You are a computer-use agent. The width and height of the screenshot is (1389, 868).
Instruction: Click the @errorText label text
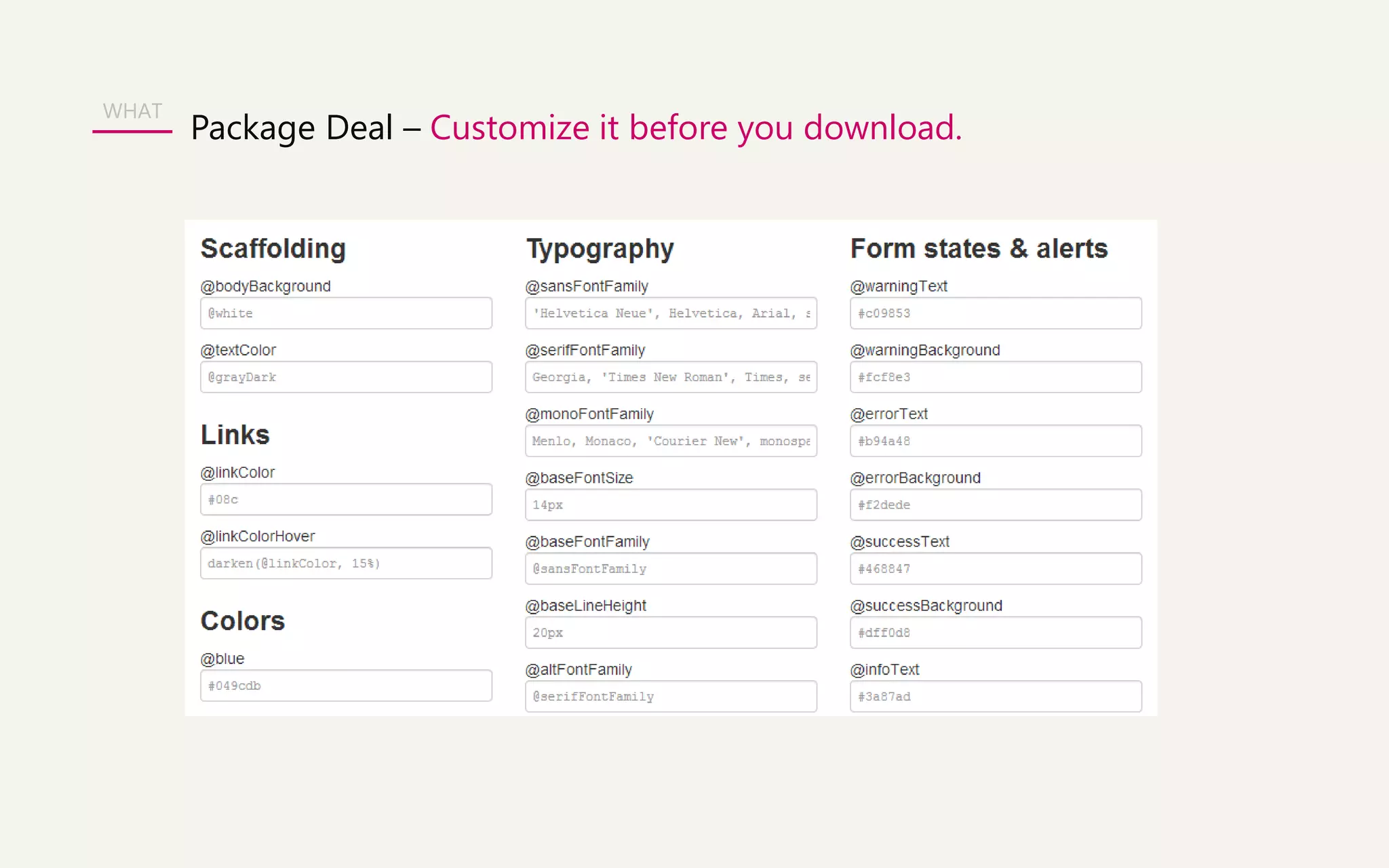(x=889, y=414)
